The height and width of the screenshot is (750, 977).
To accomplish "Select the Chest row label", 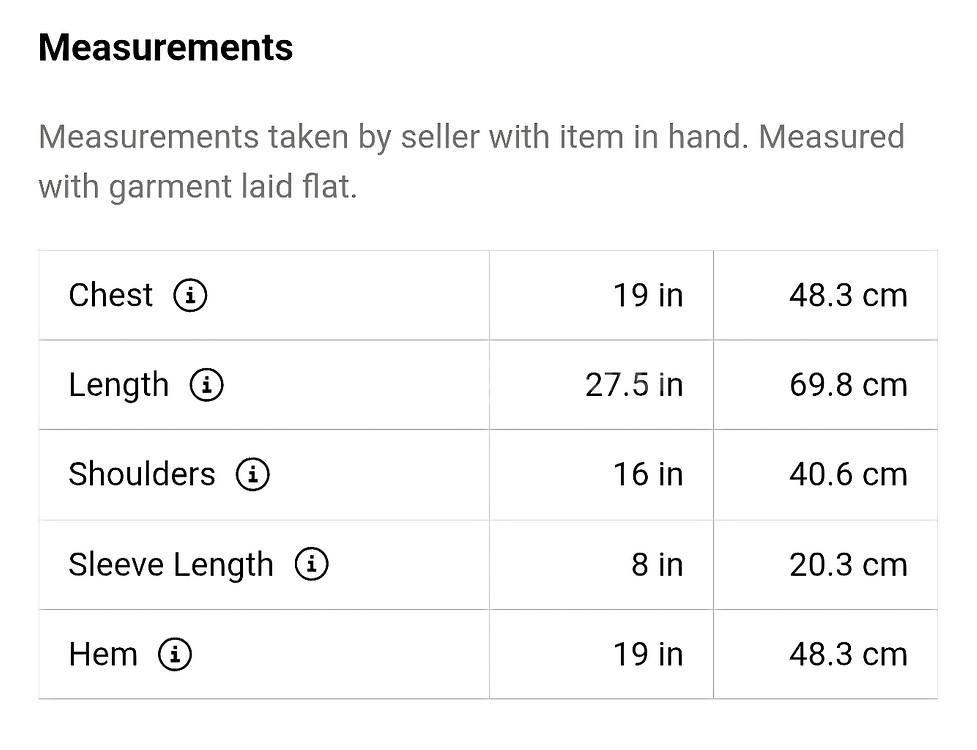I will (111, 295).
